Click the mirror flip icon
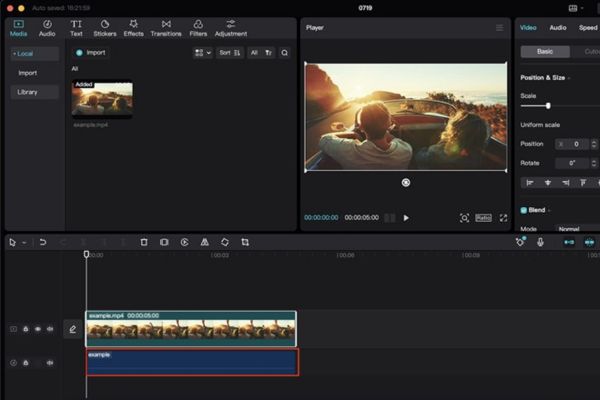Image resolution: width=600 pixels, height=400 pixels. (x=205, y=242)
